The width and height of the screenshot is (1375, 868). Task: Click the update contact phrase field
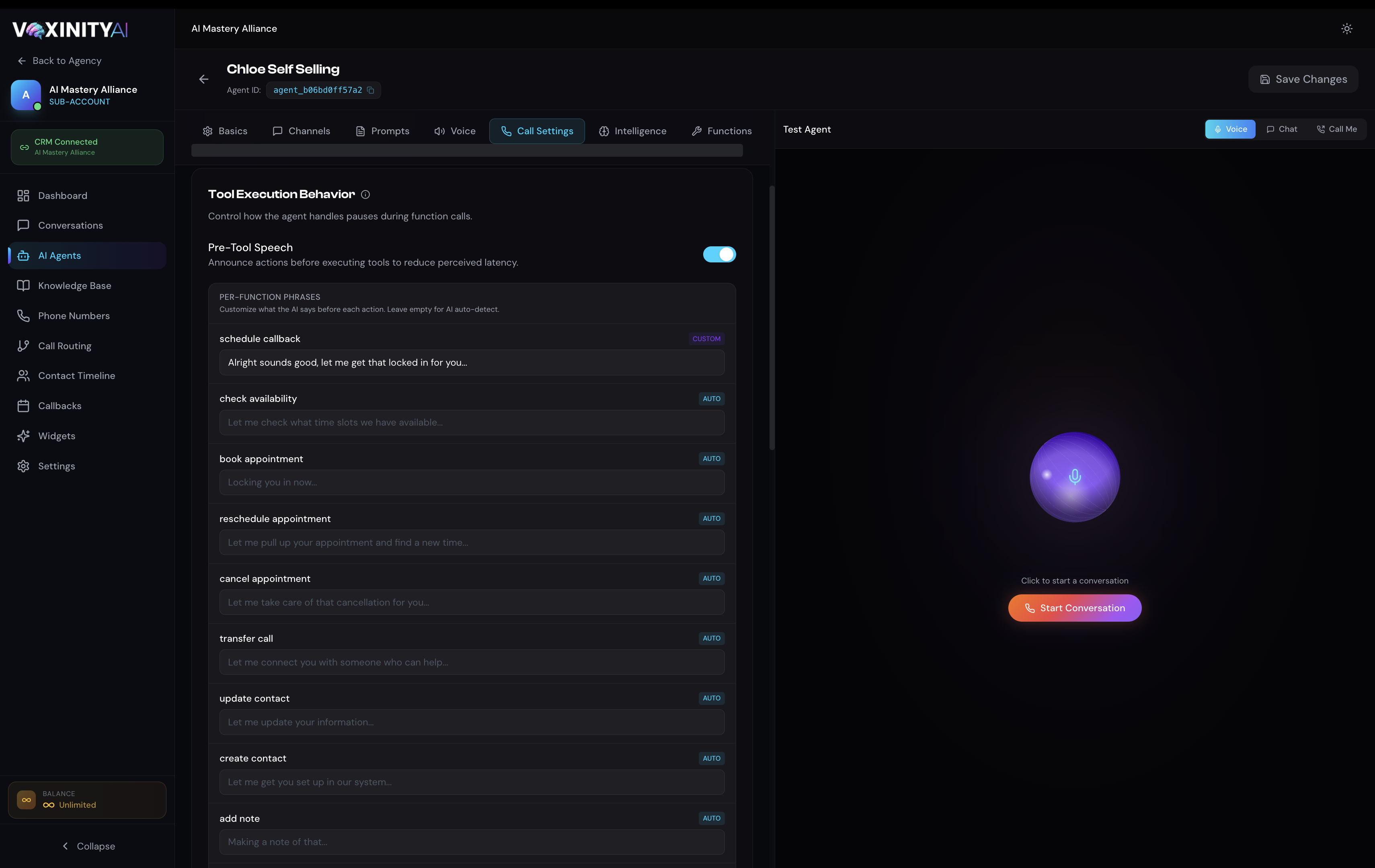point(472,723)
